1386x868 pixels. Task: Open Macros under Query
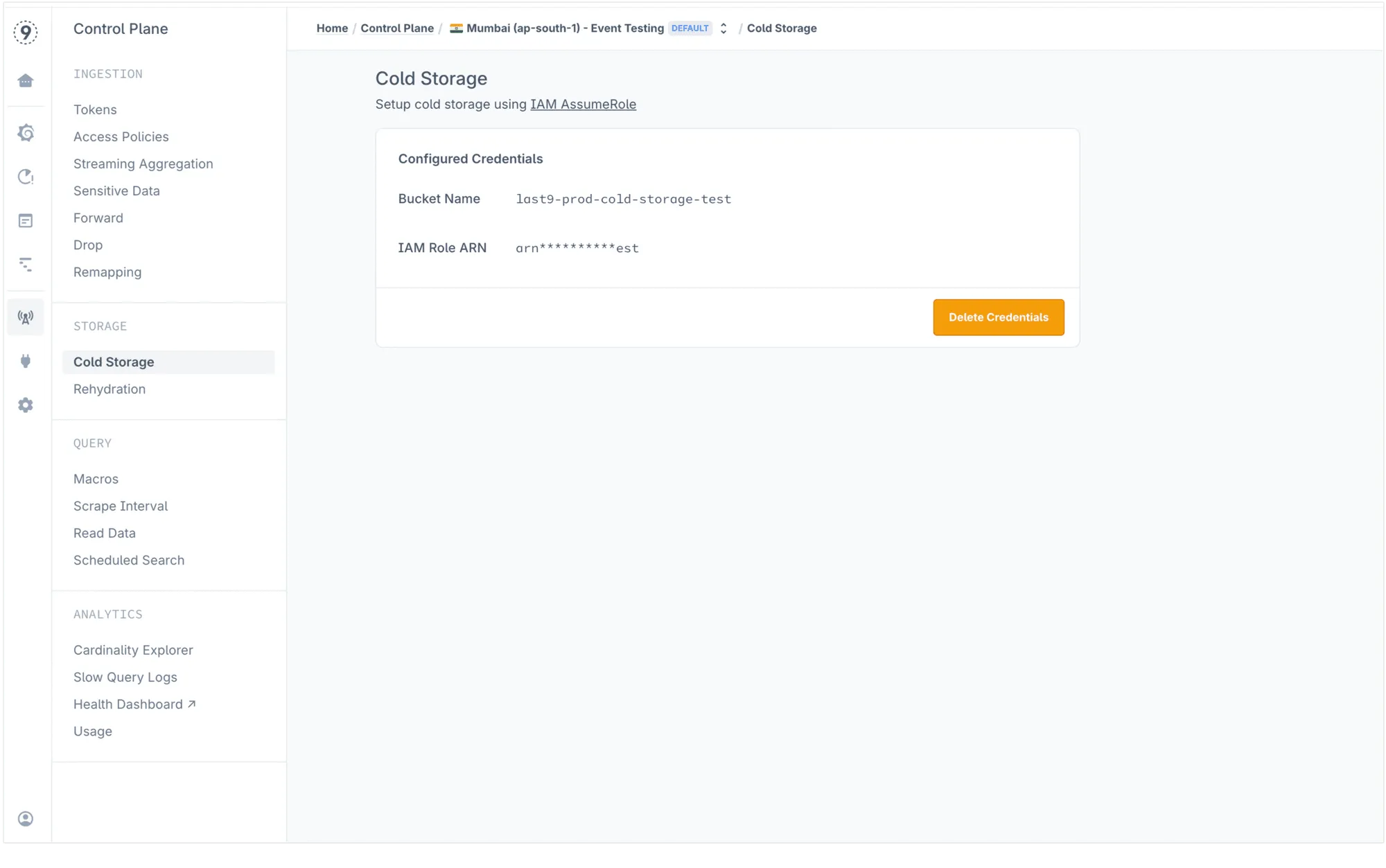(96, 479)
